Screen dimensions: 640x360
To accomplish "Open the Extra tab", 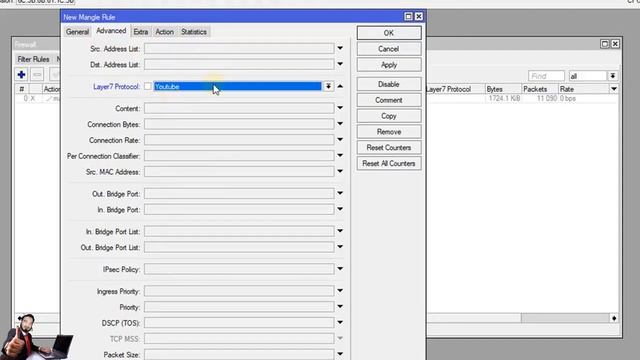I will (x=141, y=32).
